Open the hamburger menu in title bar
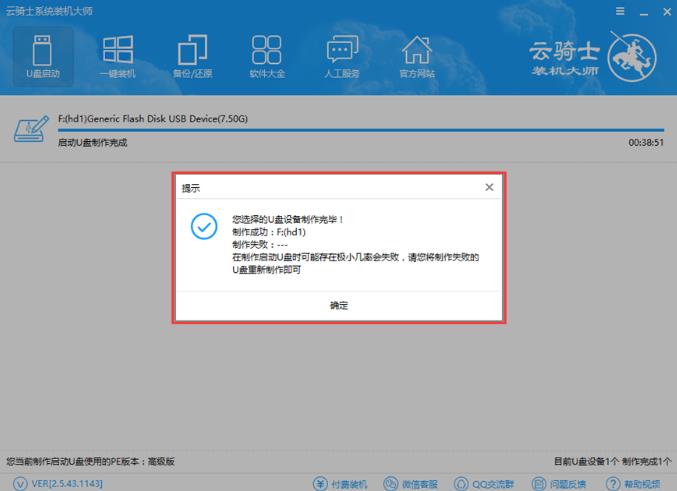The width and height of the screenshot is (677, 491). coord(620,11)
